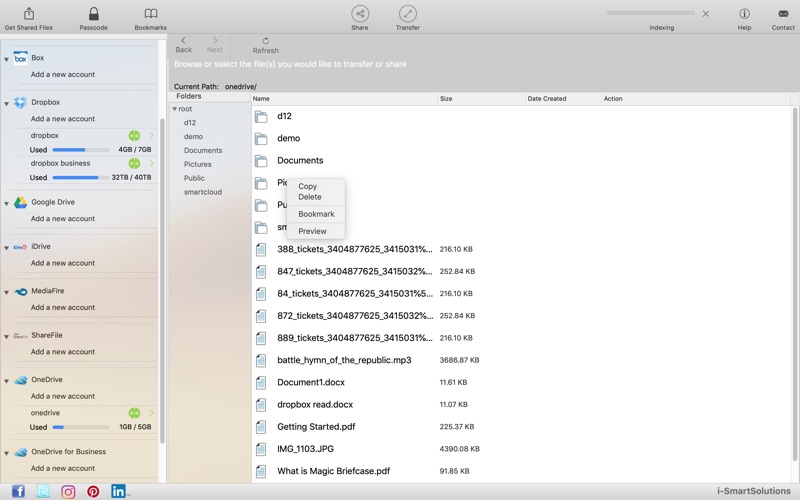Open Help from the toolbar
This screenshot has width=800, height=500.
pyautogui.click(x=744, y=14)
